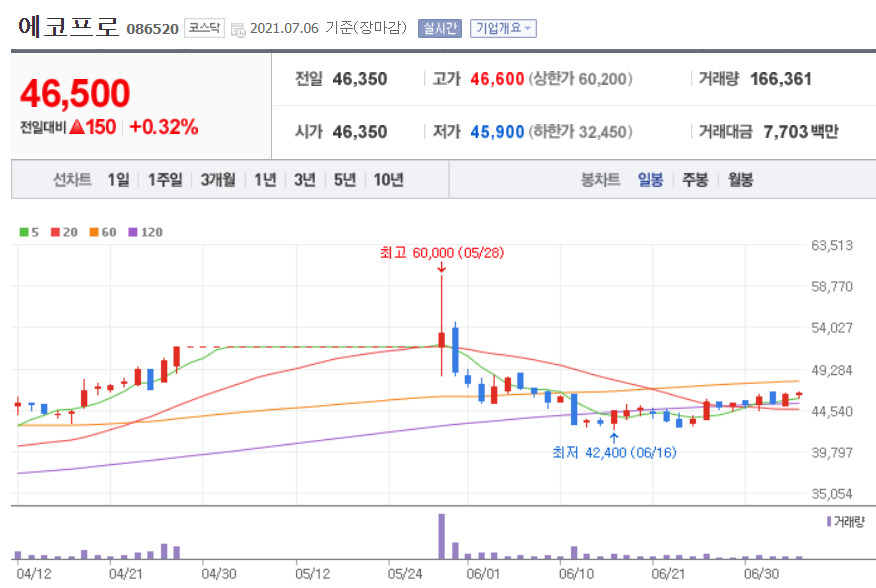Image resolution: width=876 pixels, height=588 pixels.
Task: Click the 최저 42,400 (06/16) marker
Action: click(615, 452)
